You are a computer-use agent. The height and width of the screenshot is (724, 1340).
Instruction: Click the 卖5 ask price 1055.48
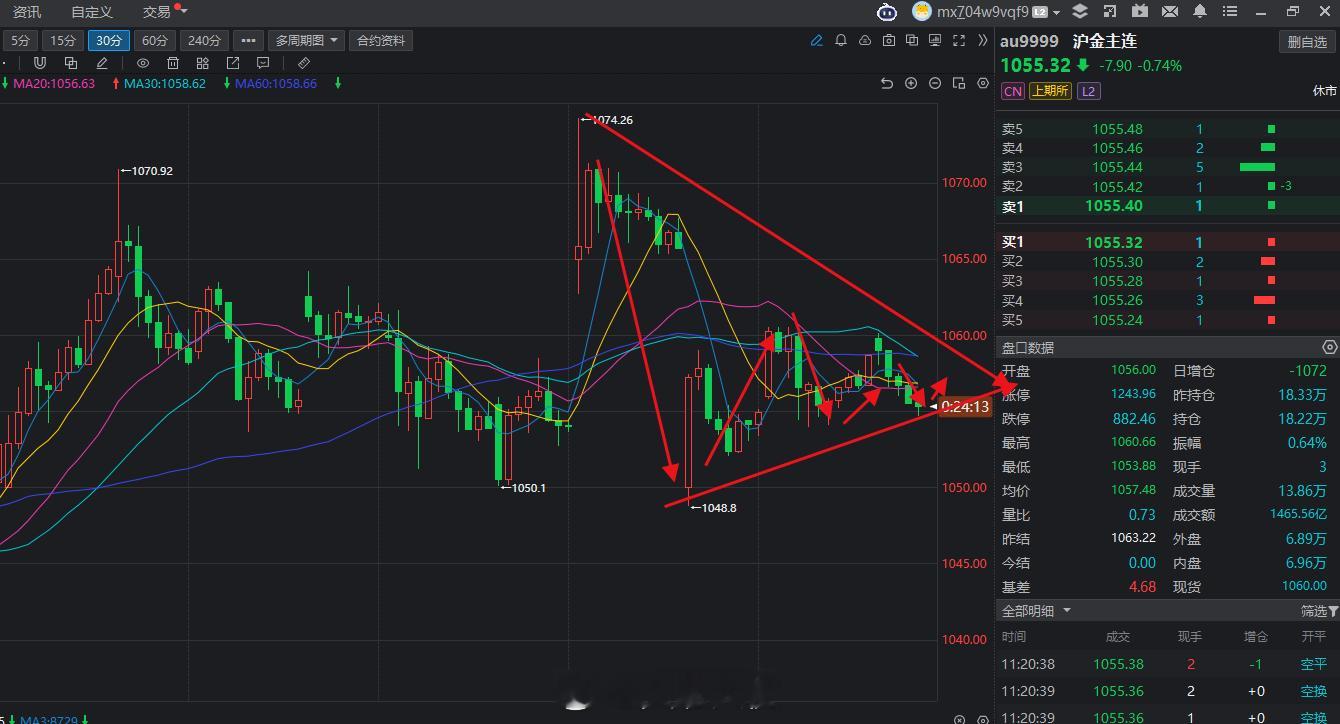(x=1117, y=129)
